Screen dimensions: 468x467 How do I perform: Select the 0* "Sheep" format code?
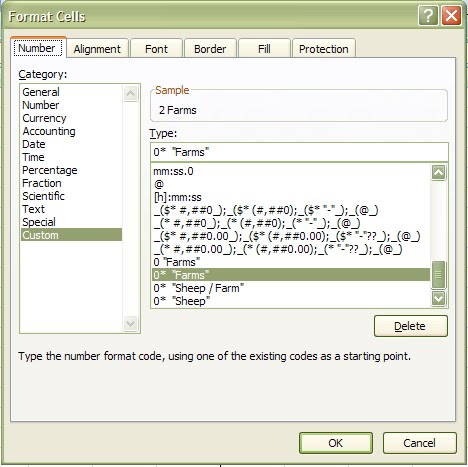coord(291,301)
